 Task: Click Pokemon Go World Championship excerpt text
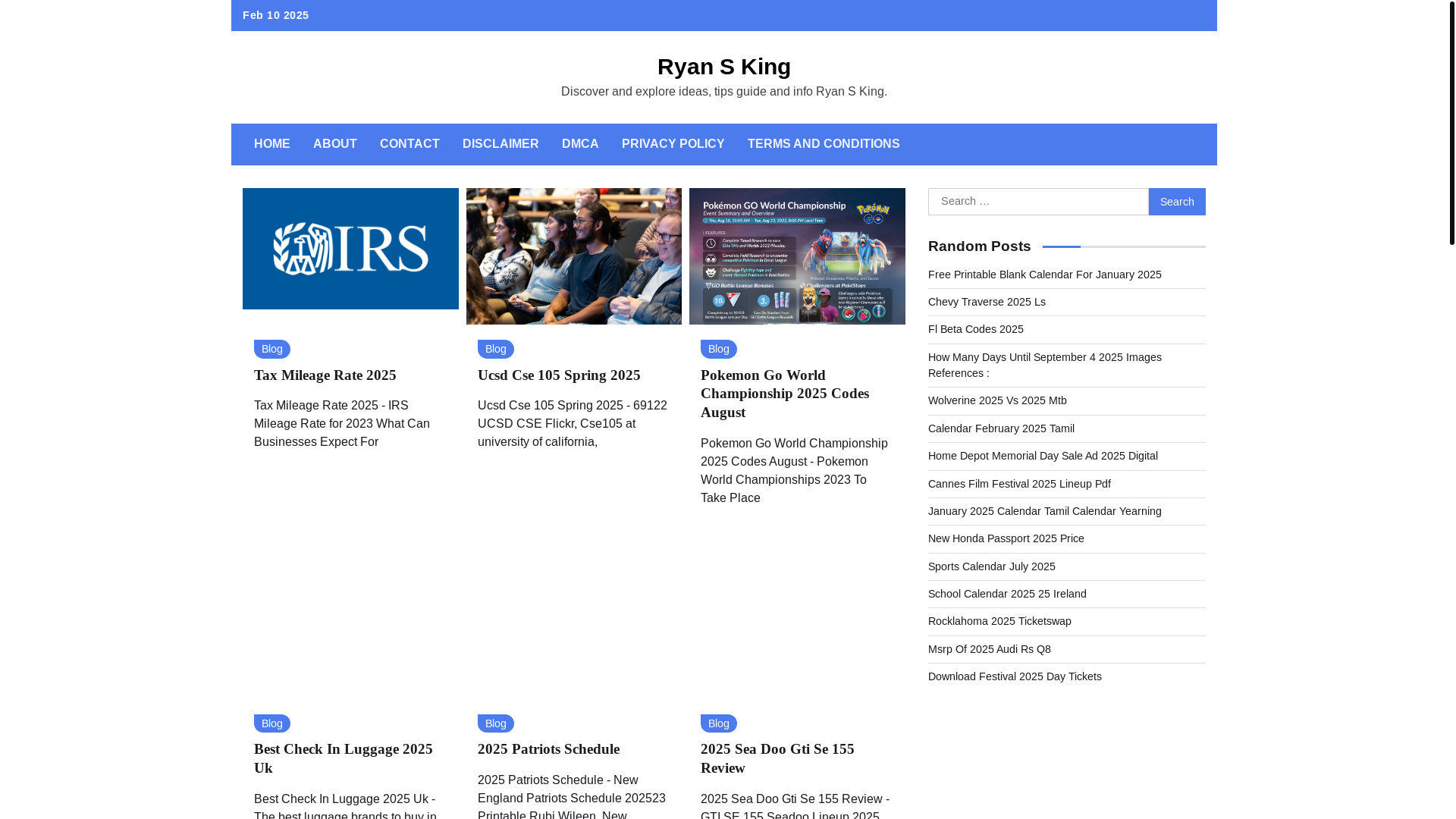[x=794, y=471]
